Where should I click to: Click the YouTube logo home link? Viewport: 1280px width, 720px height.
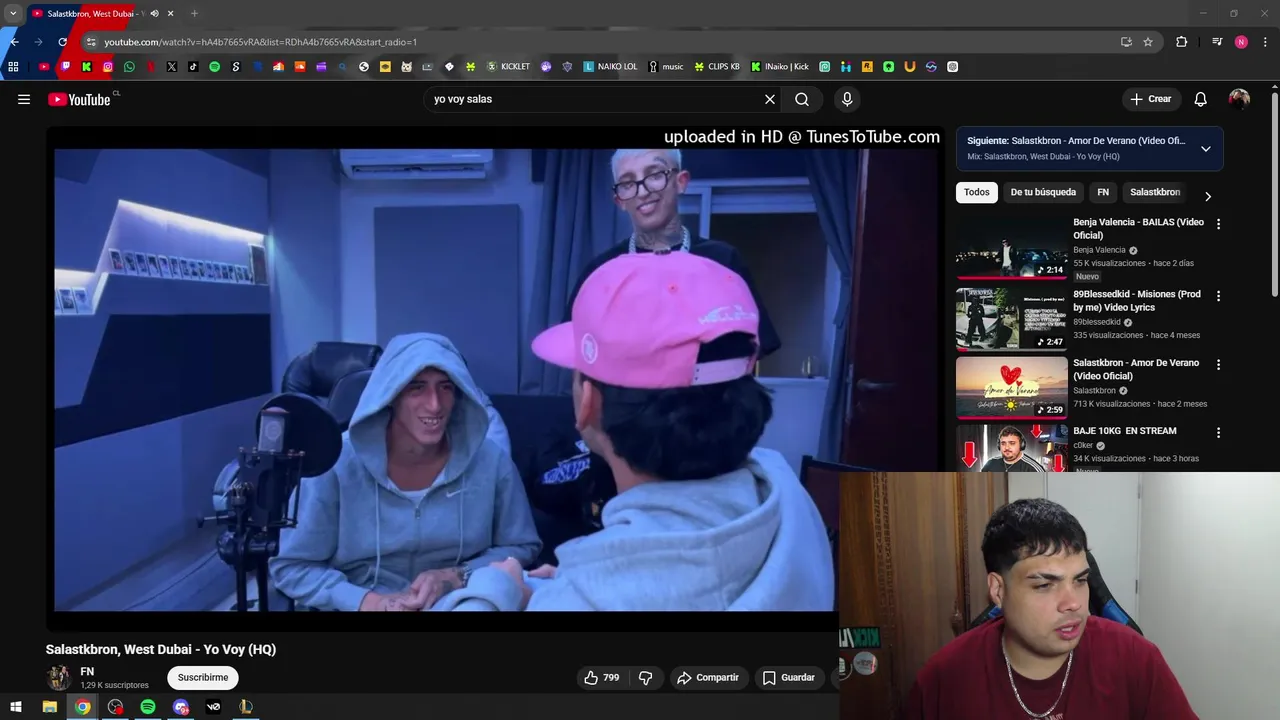point(79,99)
